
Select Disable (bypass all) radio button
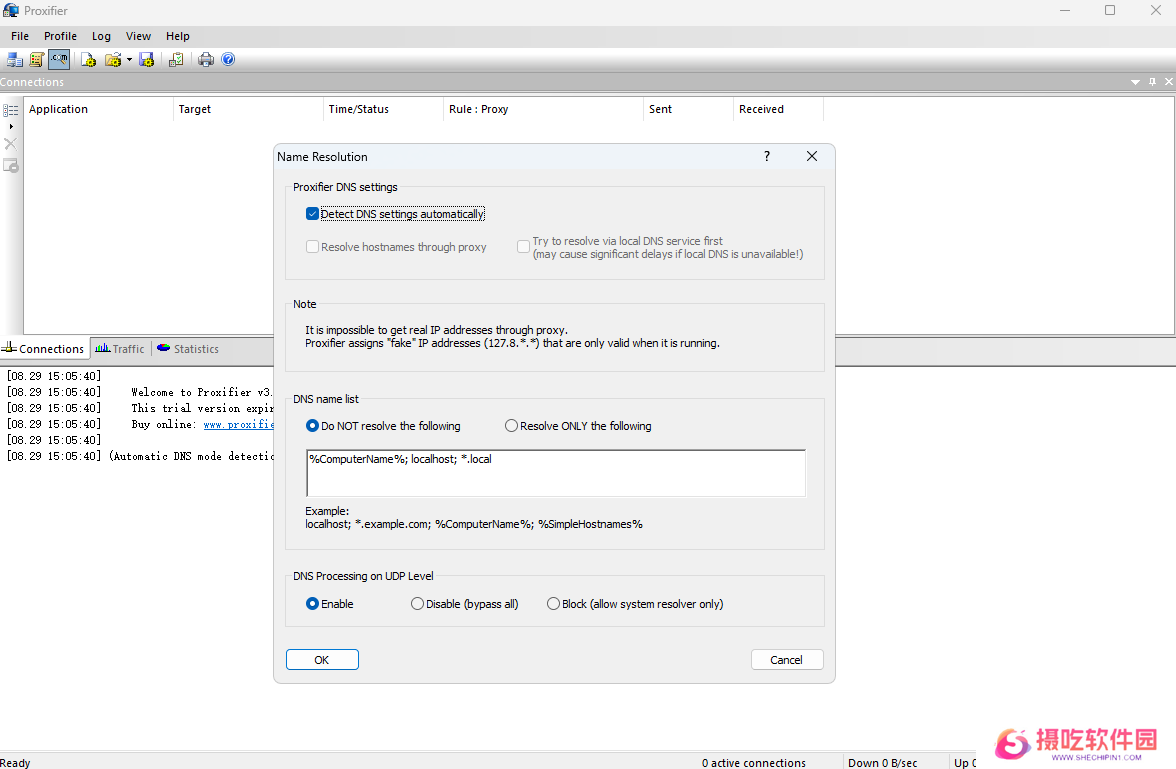click(x=418, y=604)
